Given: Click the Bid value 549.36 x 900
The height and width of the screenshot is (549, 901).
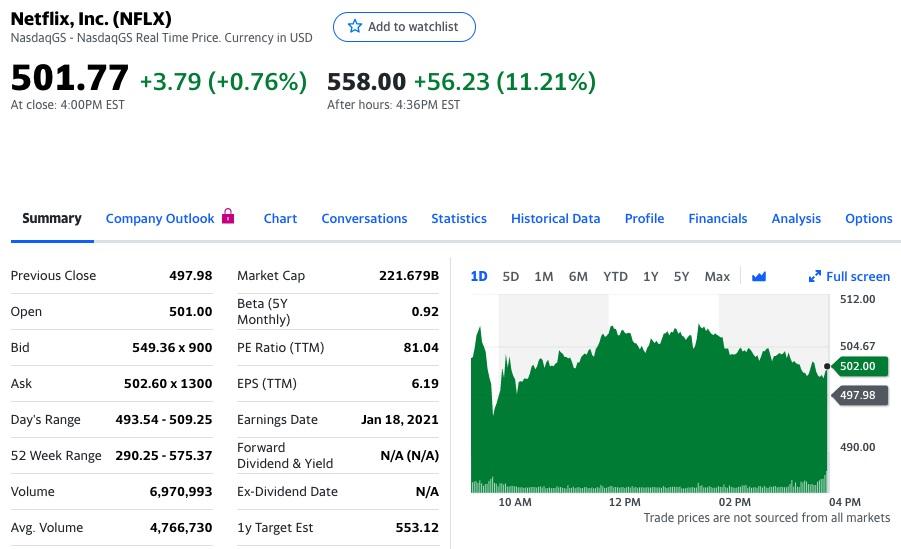Looking at the screenshot, I should (x=172, y=347).
